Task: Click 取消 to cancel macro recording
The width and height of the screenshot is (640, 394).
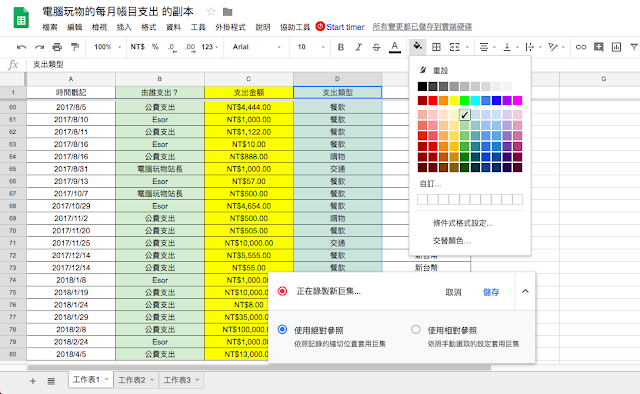Action: [453, 292]
